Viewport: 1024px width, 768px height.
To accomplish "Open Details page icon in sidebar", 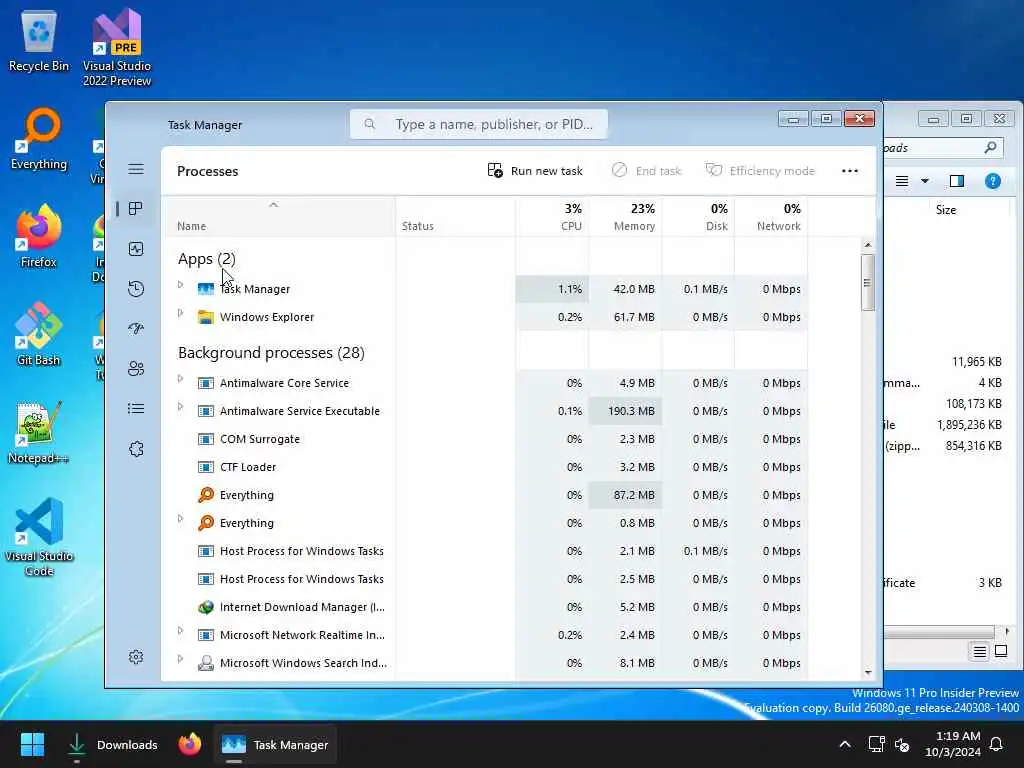I will click(x=136, y=409).
